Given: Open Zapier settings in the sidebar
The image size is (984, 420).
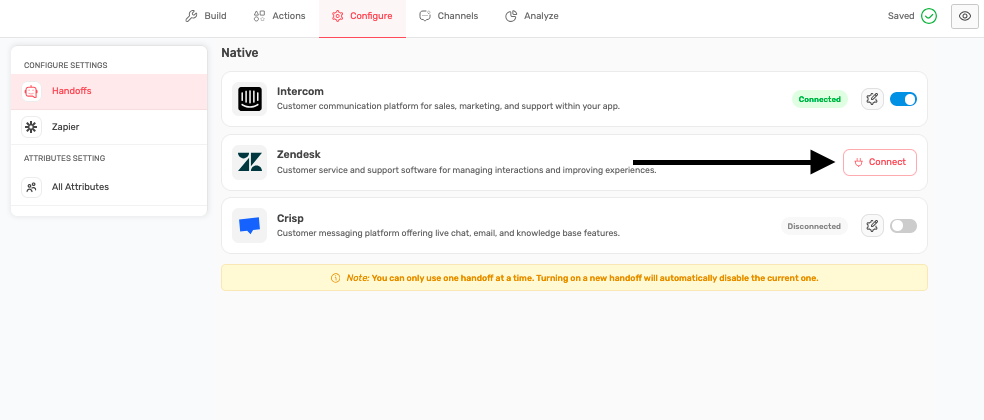Looking at the screenshot, I should pos(109,127).
